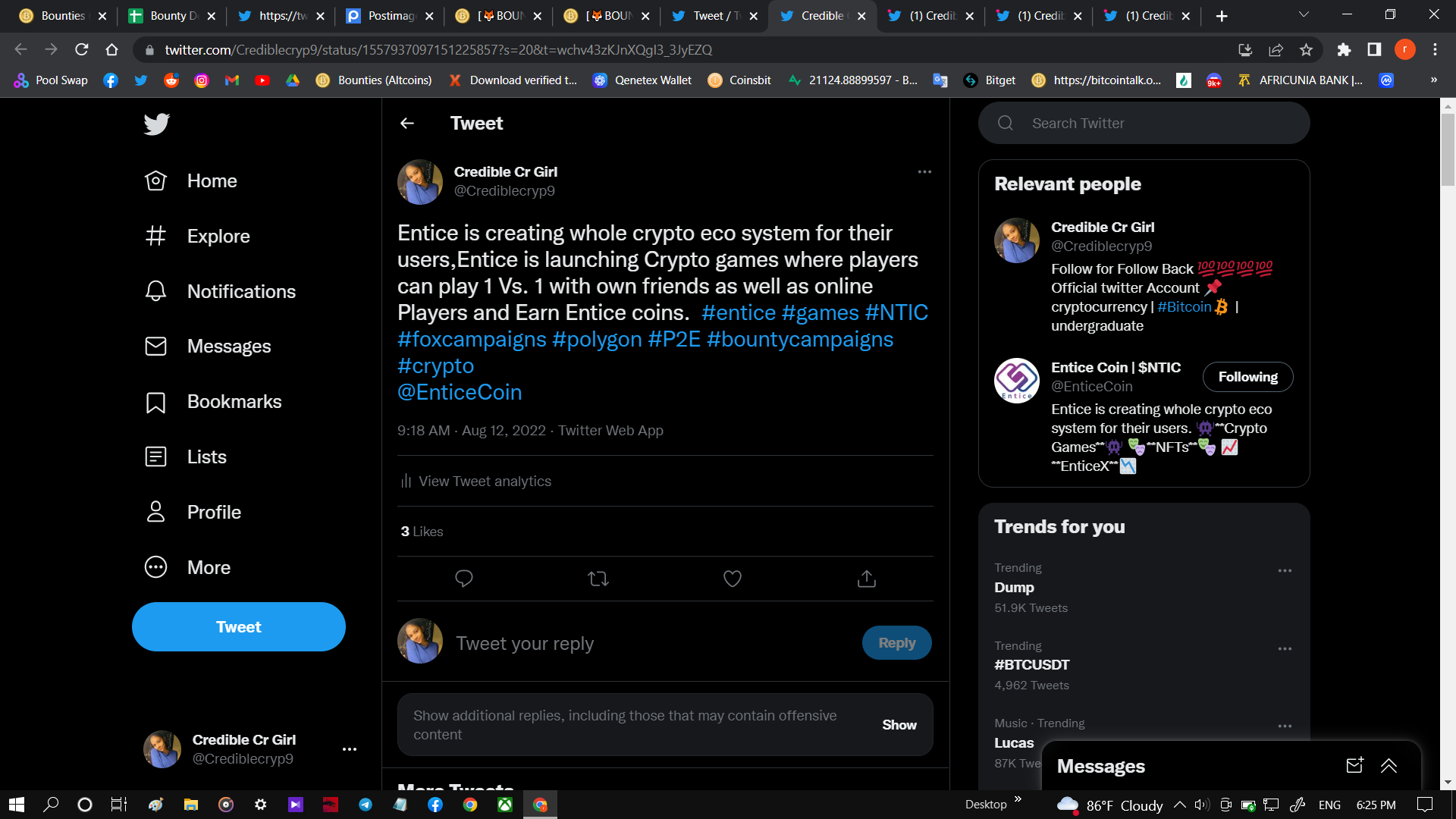Show hidden system tray icons
This screenshot has height=819, width=1456.
[1180, 805]
